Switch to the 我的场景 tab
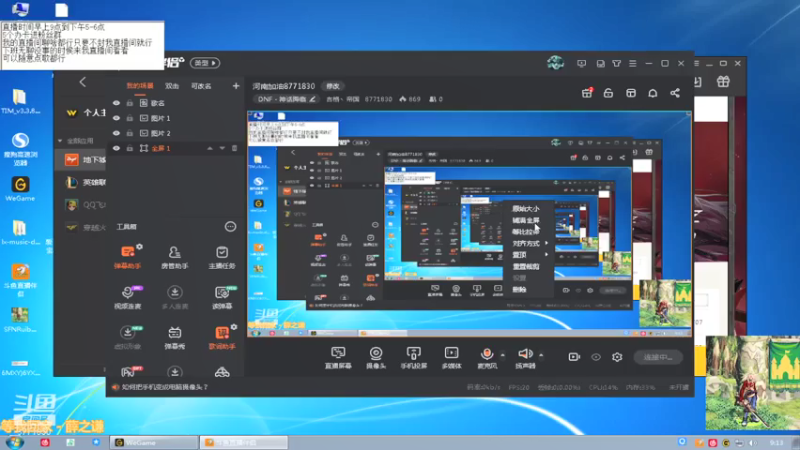This screenshot has height=450, width=800. point(140,86)
